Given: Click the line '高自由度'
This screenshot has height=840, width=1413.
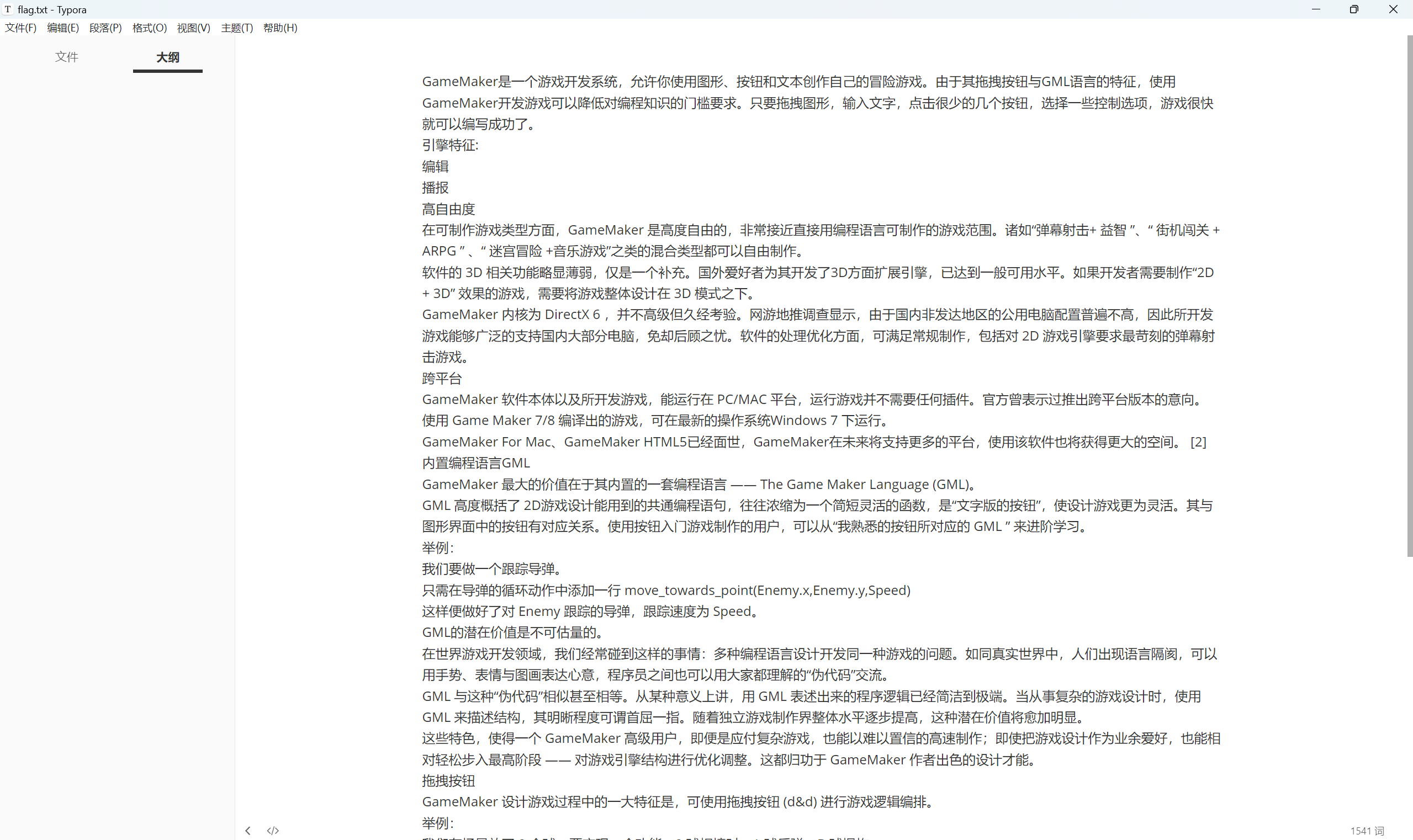Looking at the screenshot, I should tap(448, 209).
